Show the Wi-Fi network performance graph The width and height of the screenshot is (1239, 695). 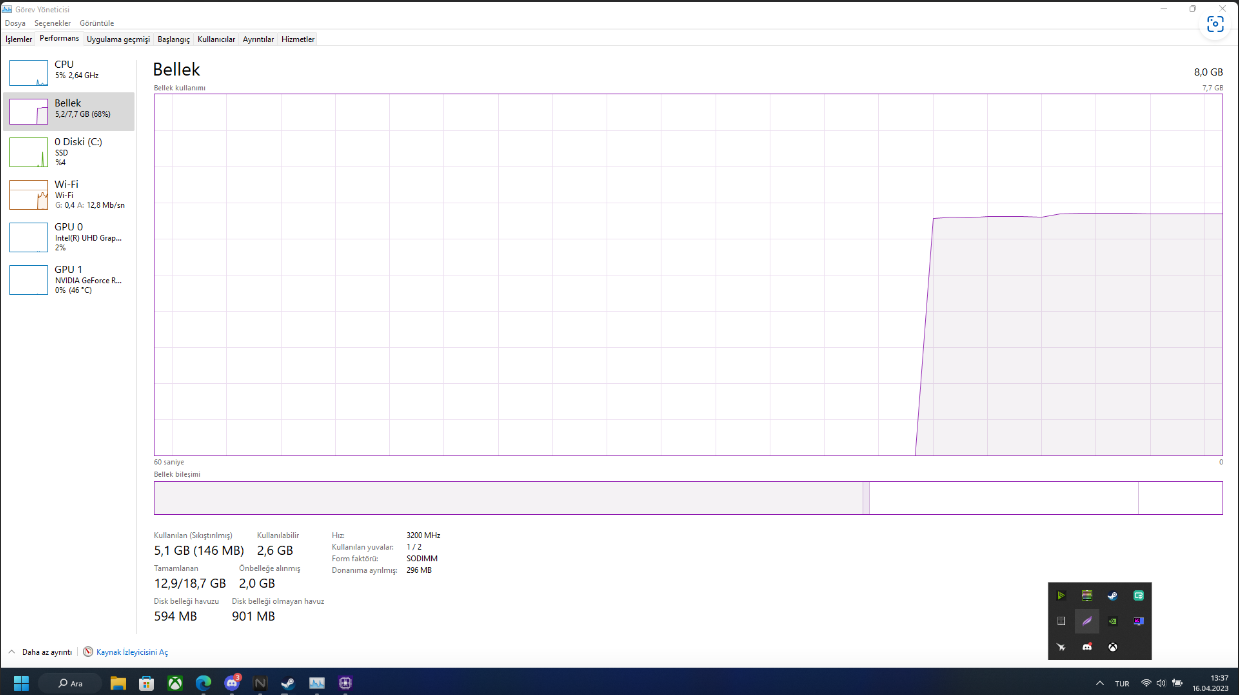pos(69,194)
